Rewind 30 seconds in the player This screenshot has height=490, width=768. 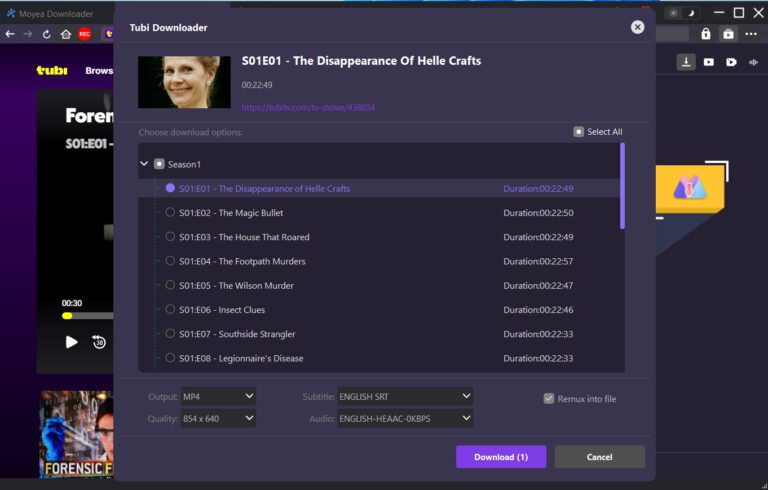[x=99, y=342]
